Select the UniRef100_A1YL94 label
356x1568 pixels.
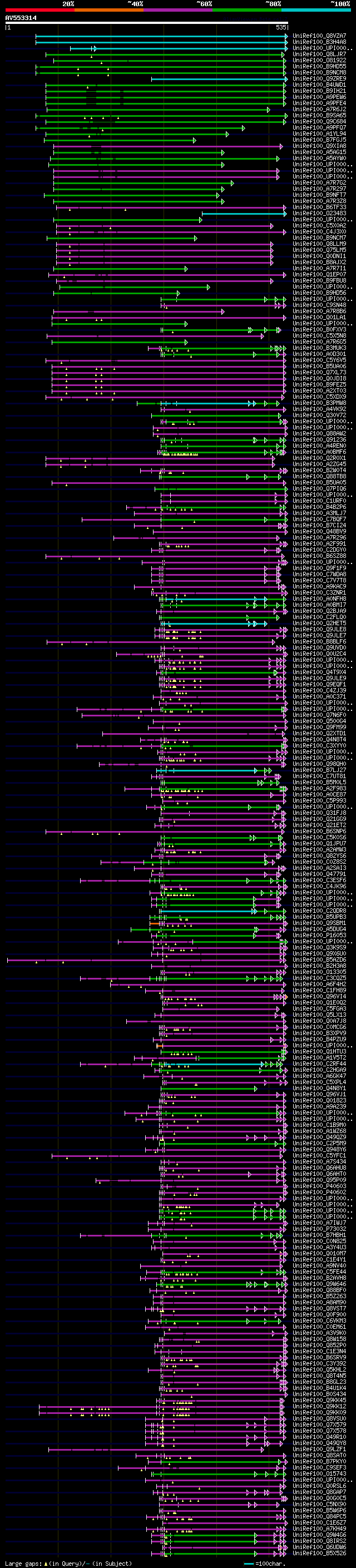coord(319,134)
